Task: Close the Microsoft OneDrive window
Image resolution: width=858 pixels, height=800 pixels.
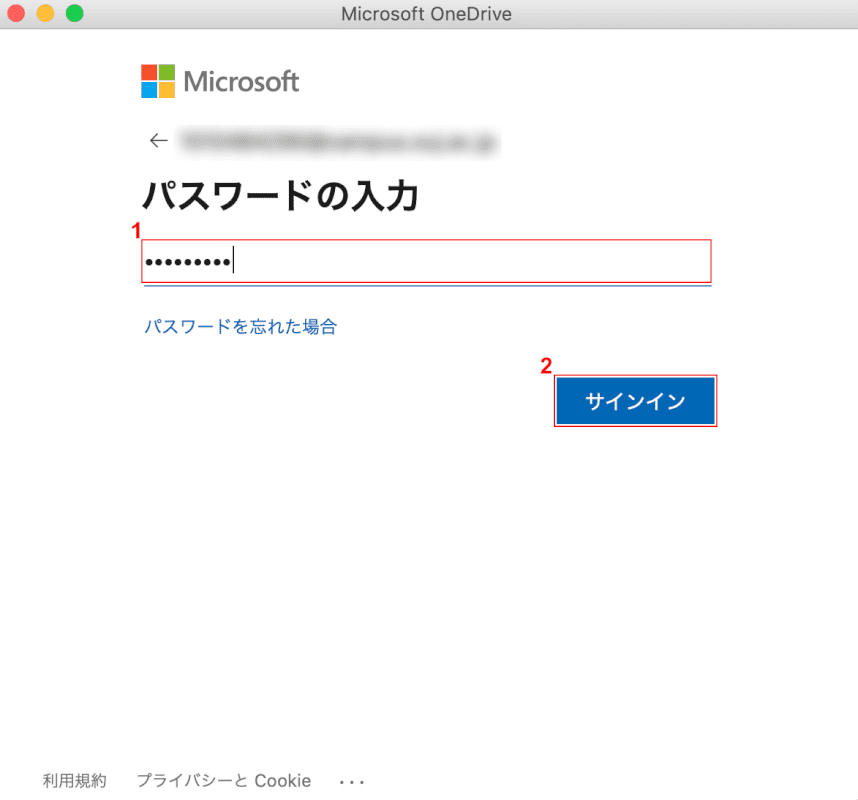Action: pyautogui.click(x=16, y=13)
